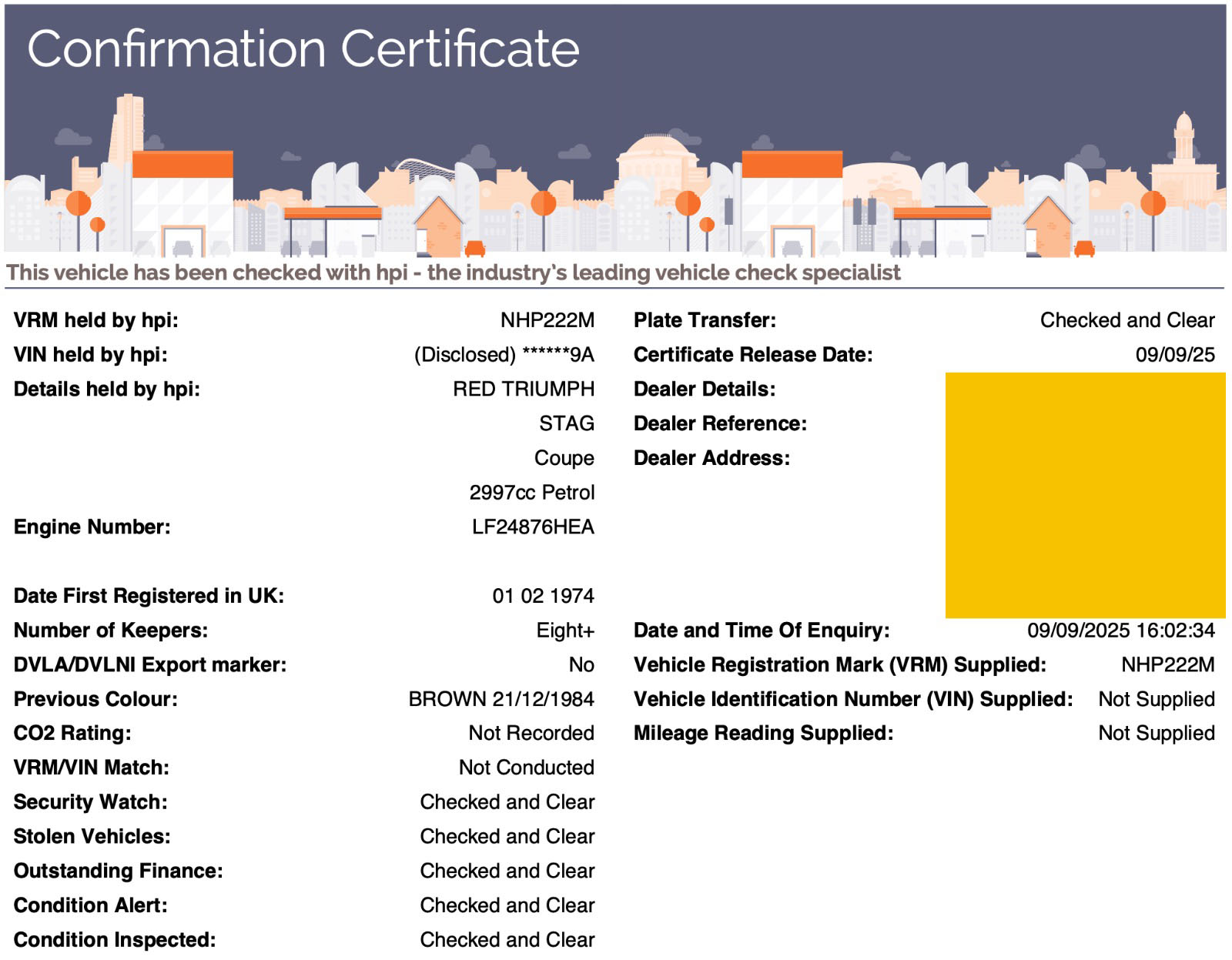Select the 'VRM/VIN Match:' label

point(92,768)
